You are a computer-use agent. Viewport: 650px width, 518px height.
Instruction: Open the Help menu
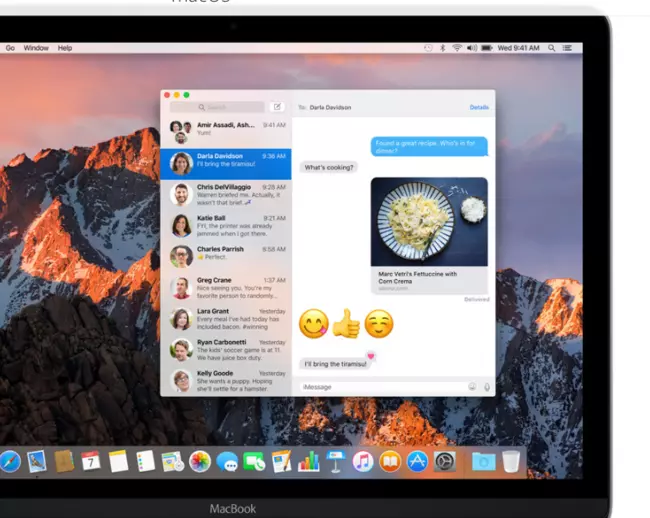tap(65, 48)
